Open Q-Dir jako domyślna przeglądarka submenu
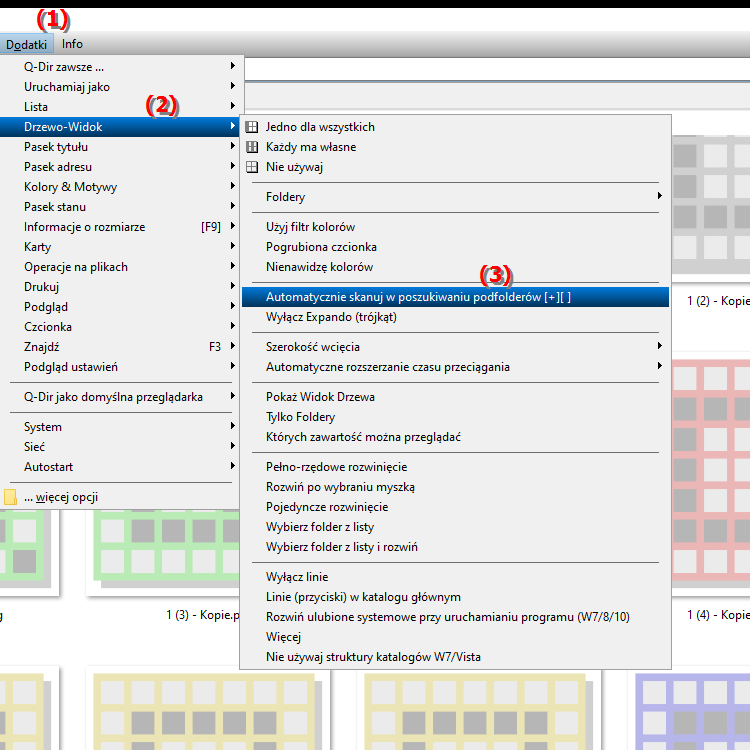Viewport: 750px width, 750px height. tap(120, 397)
